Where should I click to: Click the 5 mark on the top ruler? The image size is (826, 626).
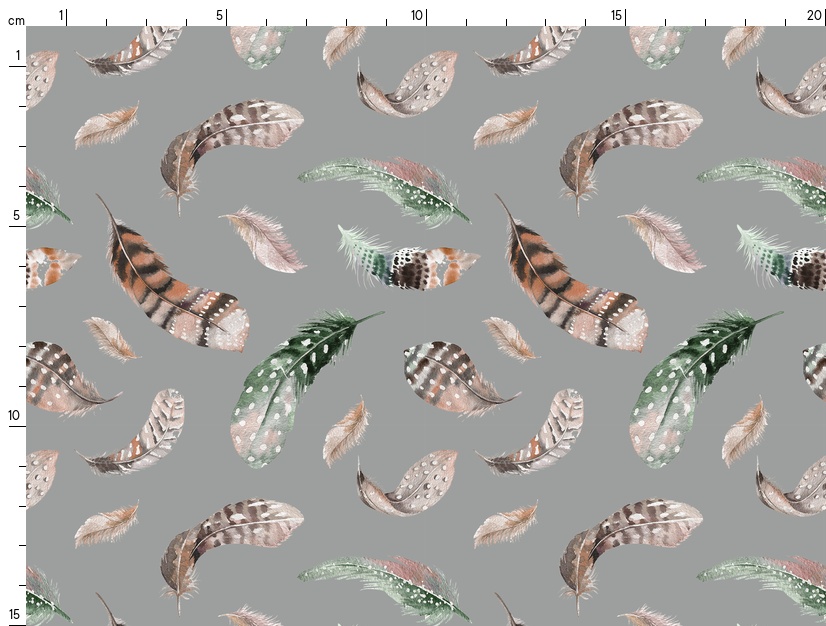[x=220, y=16]
